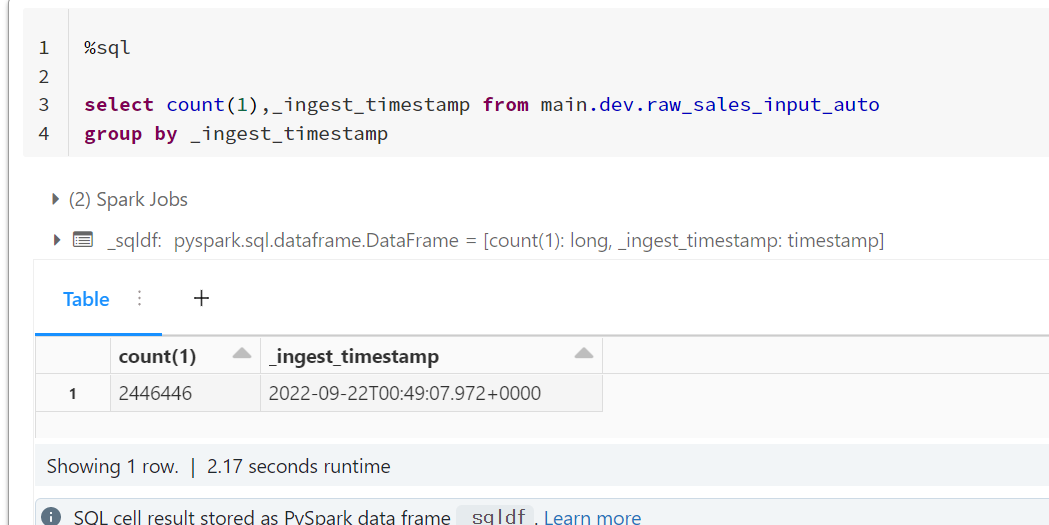This screenshot has height=525, width=1049.
Task: Sort by count(1) column arrow
Action: coord(242,354)
